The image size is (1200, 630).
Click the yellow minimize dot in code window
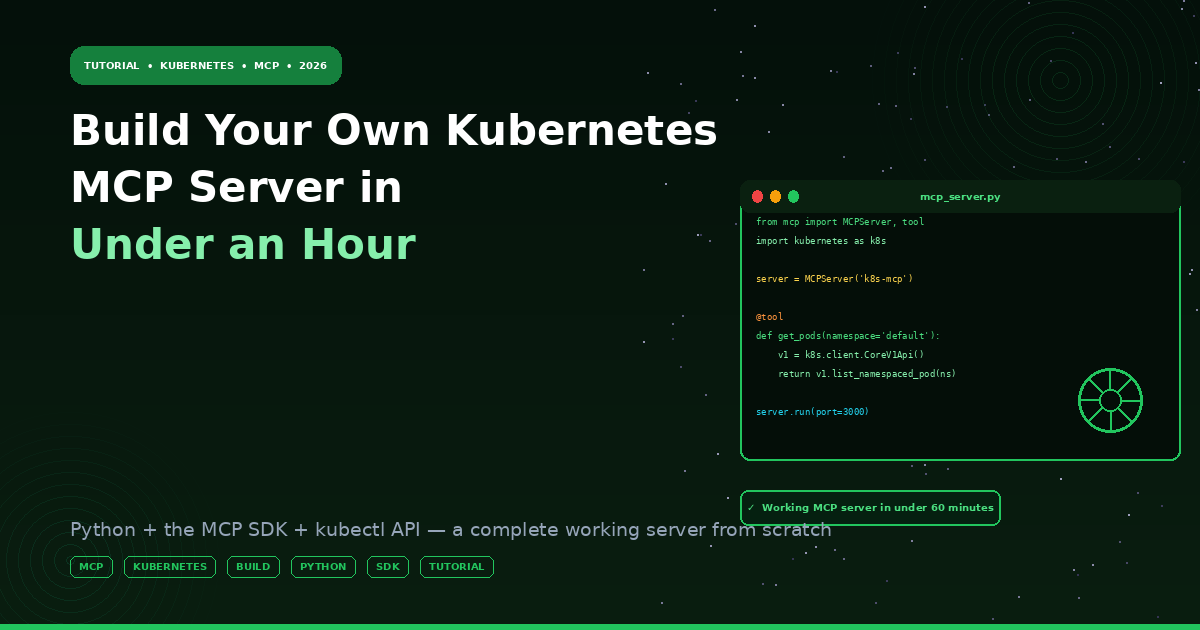[775, 197]
